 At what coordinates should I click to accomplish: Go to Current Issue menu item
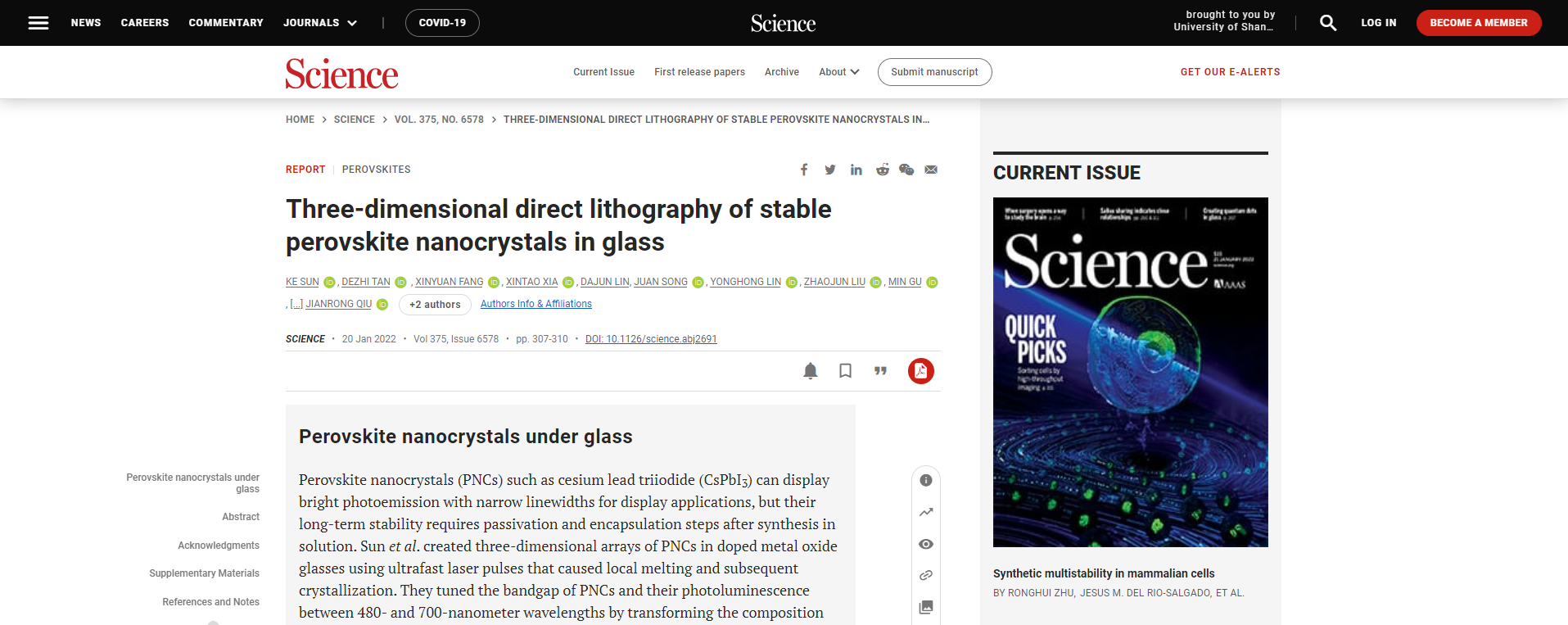click(x=603, y=72)
